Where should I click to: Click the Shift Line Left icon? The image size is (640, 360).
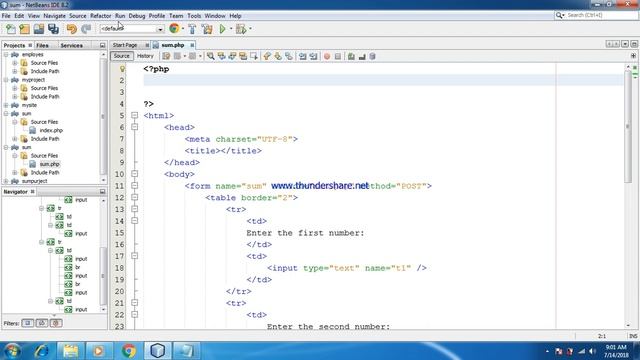(x=302, y=56)
